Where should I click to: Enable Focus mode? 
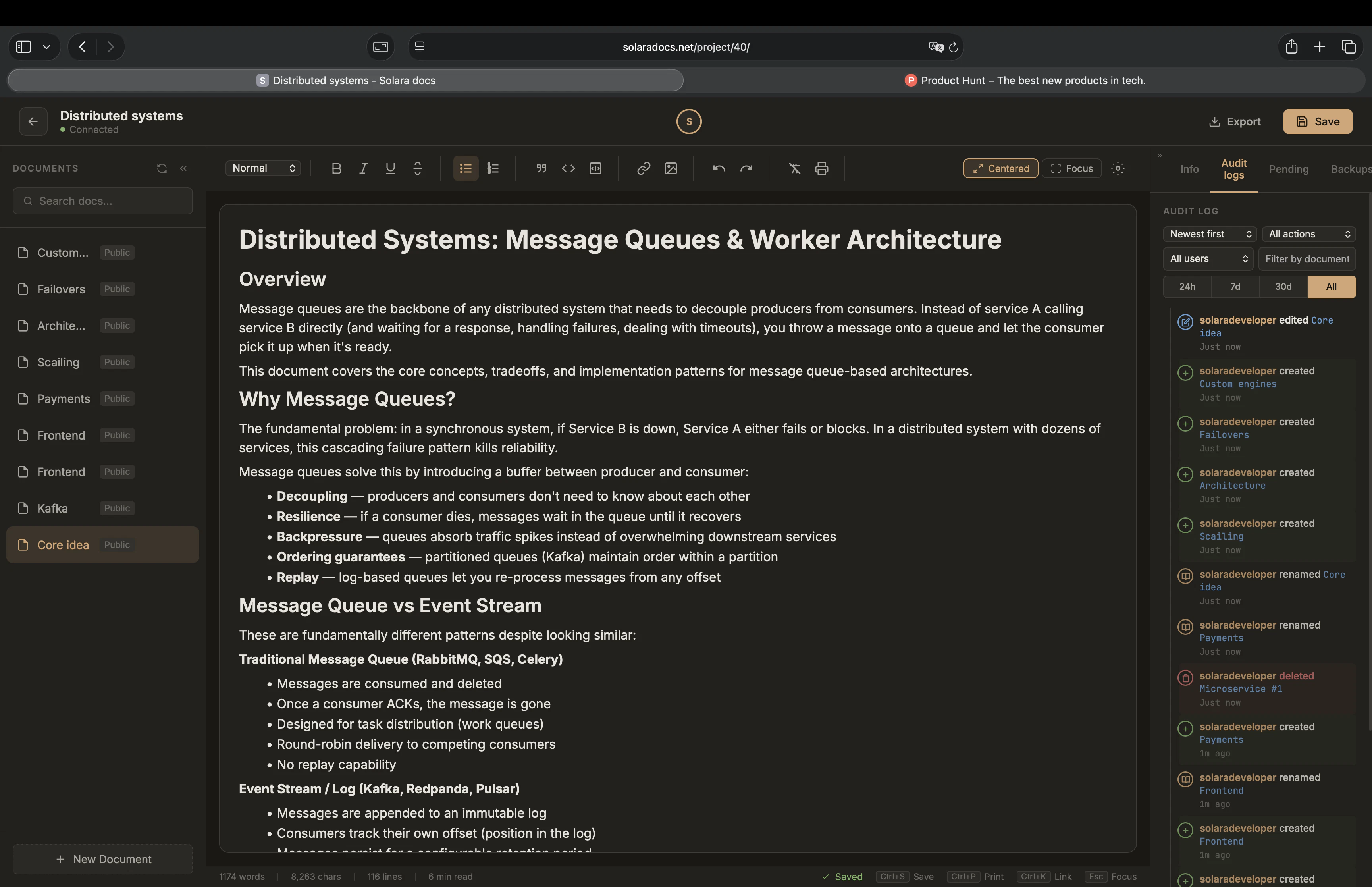point(1071,168)
